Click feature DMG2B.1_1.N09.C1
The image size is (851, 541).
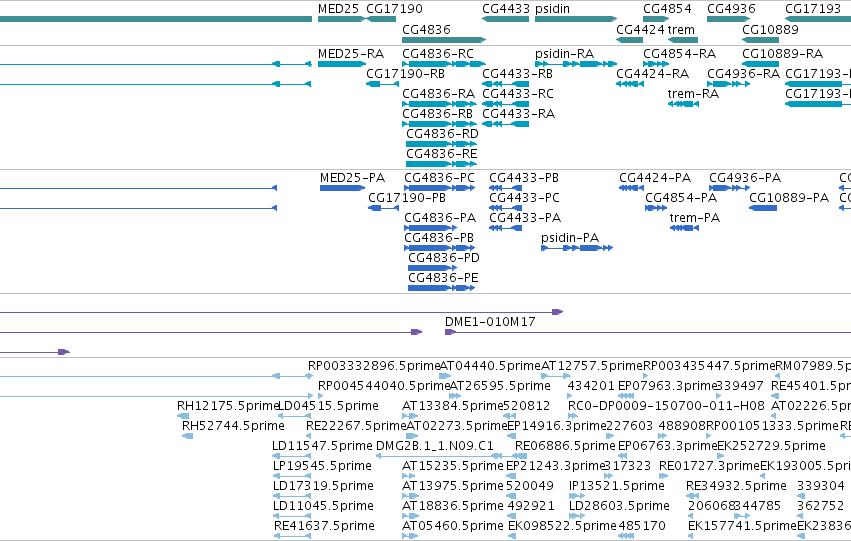pos(434,446)
